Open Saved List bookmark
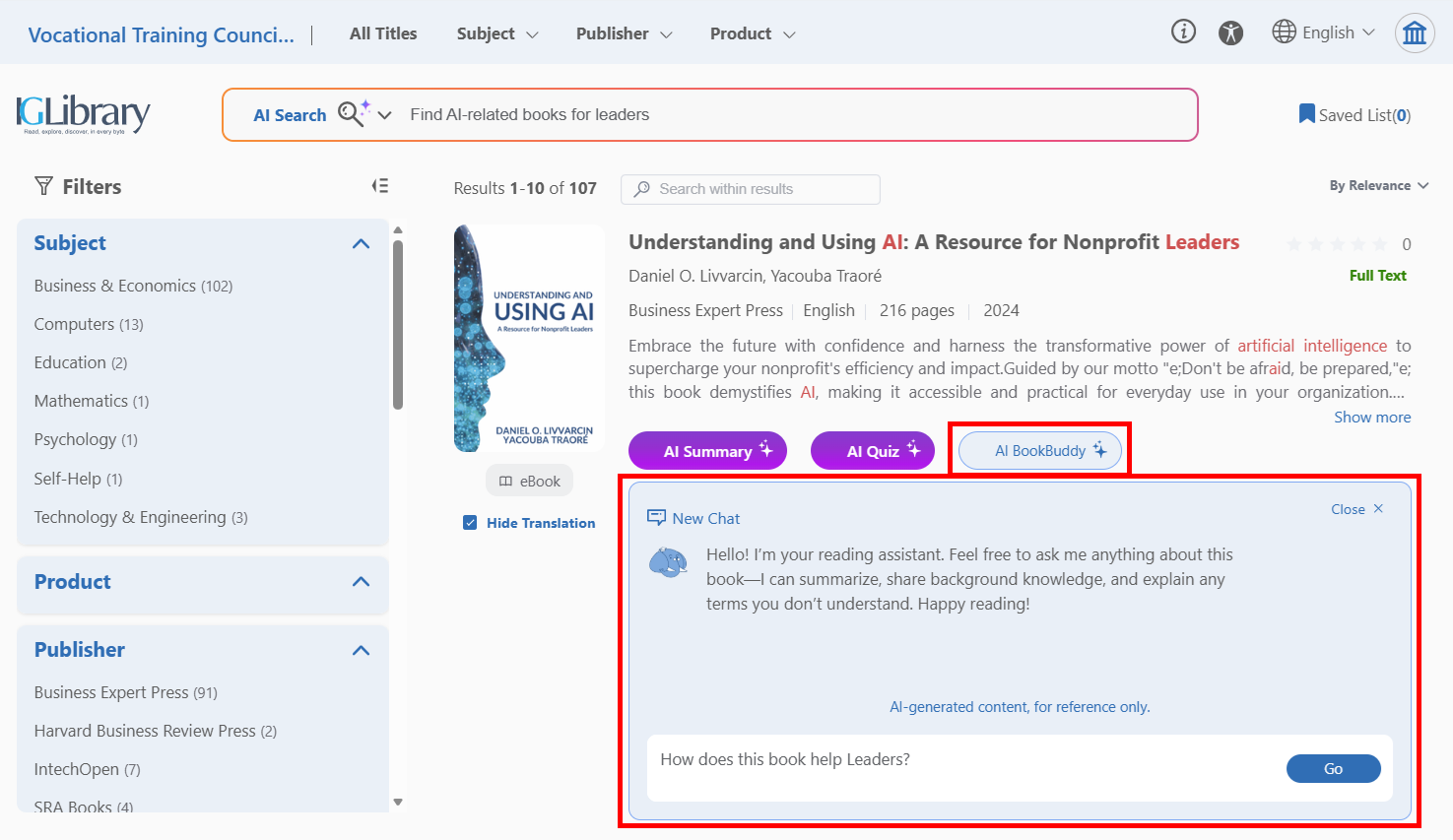Image resolution: width=1453 pixels, height=840 pixels. coord(1354,115)
